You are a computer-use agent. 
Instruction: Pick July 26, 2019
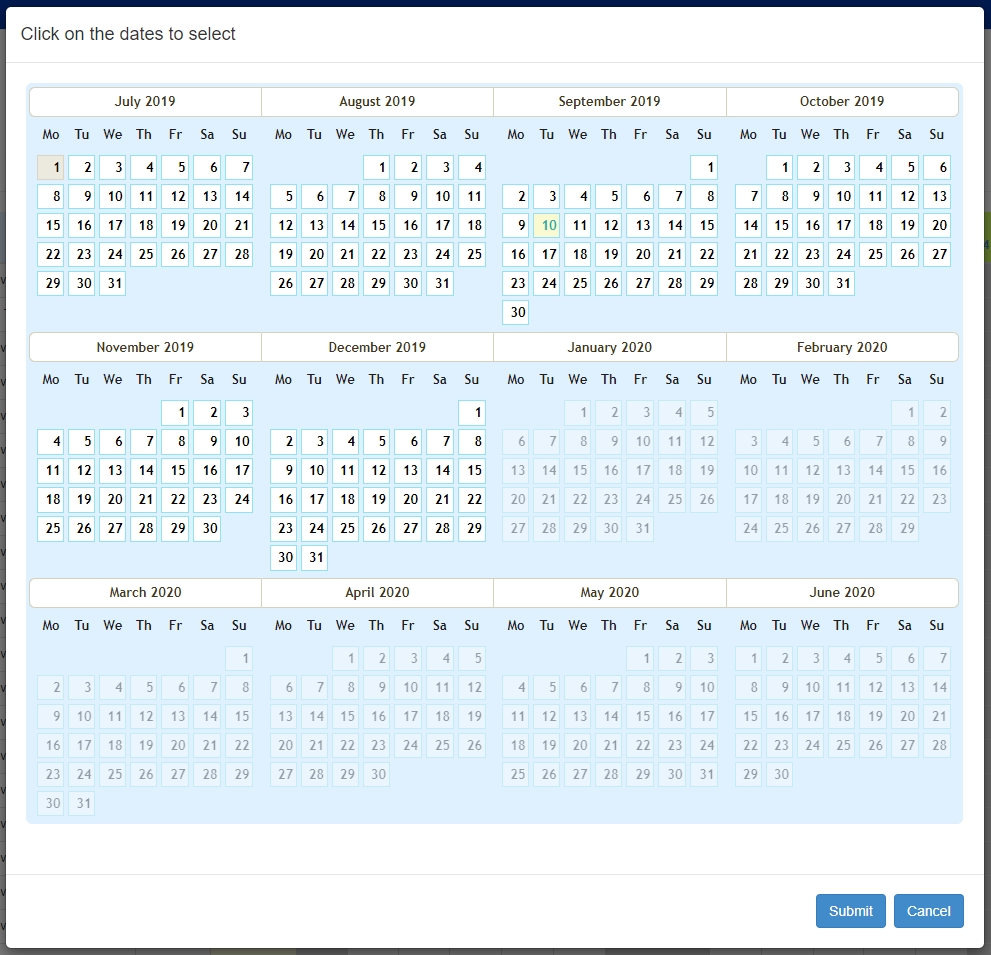click(x=175, y=254)
